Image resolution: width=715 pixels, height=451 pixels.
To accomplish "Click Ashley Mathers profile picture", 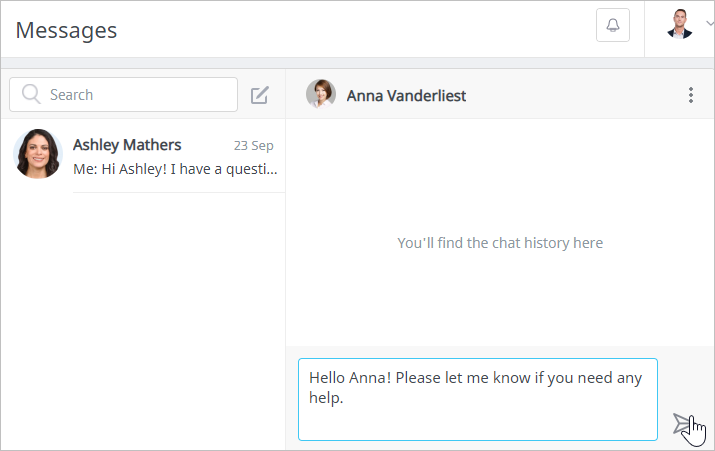I will tap(38, 153).
